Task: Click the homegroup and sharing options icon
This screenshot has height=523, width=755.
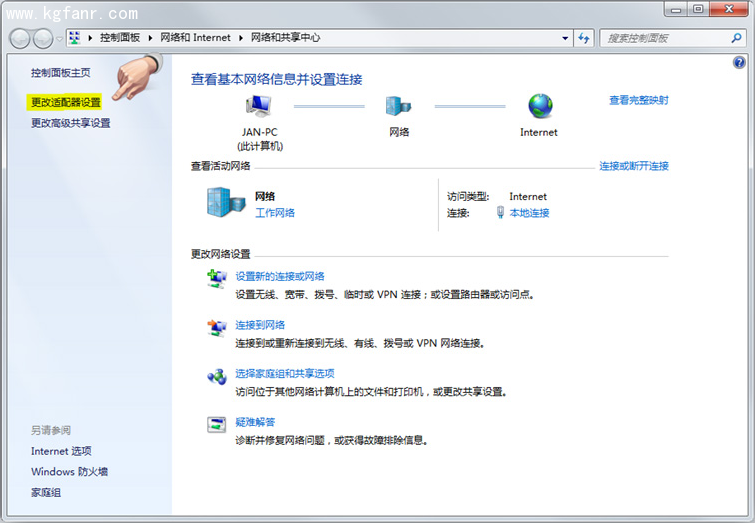Action: [x=217, y=377]
